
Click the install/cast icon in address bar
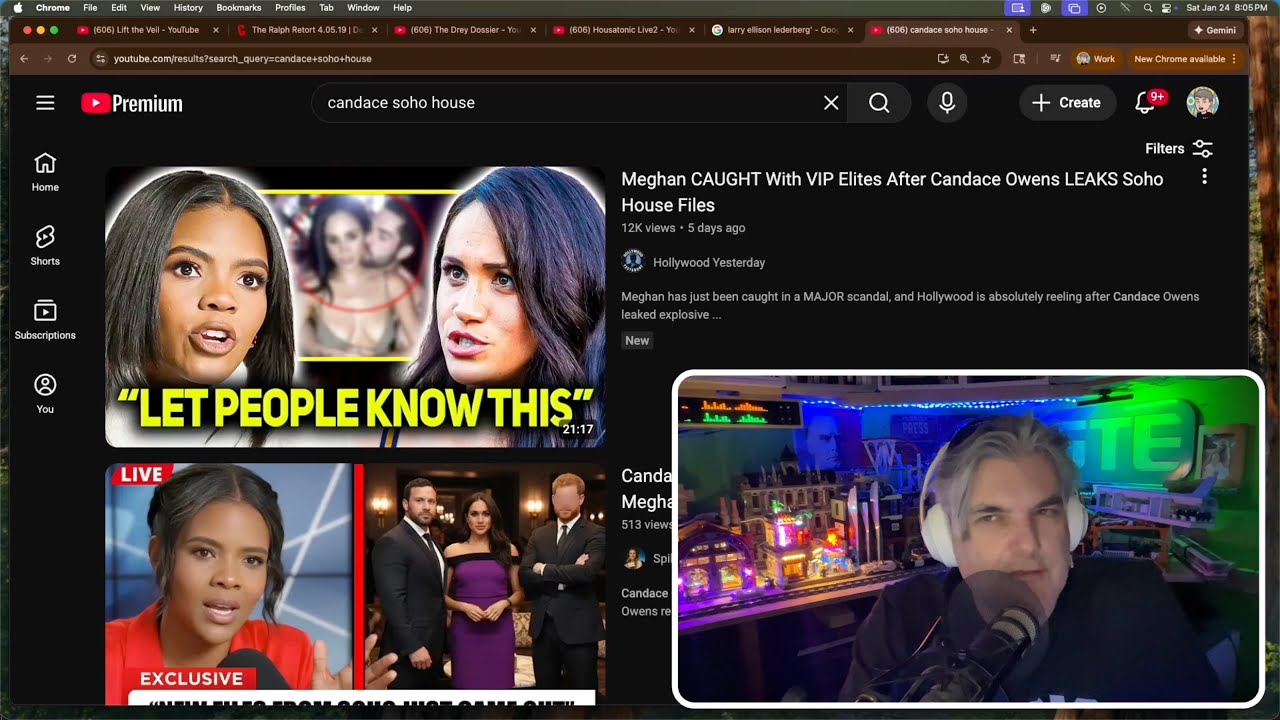click(x=942, y=59)
